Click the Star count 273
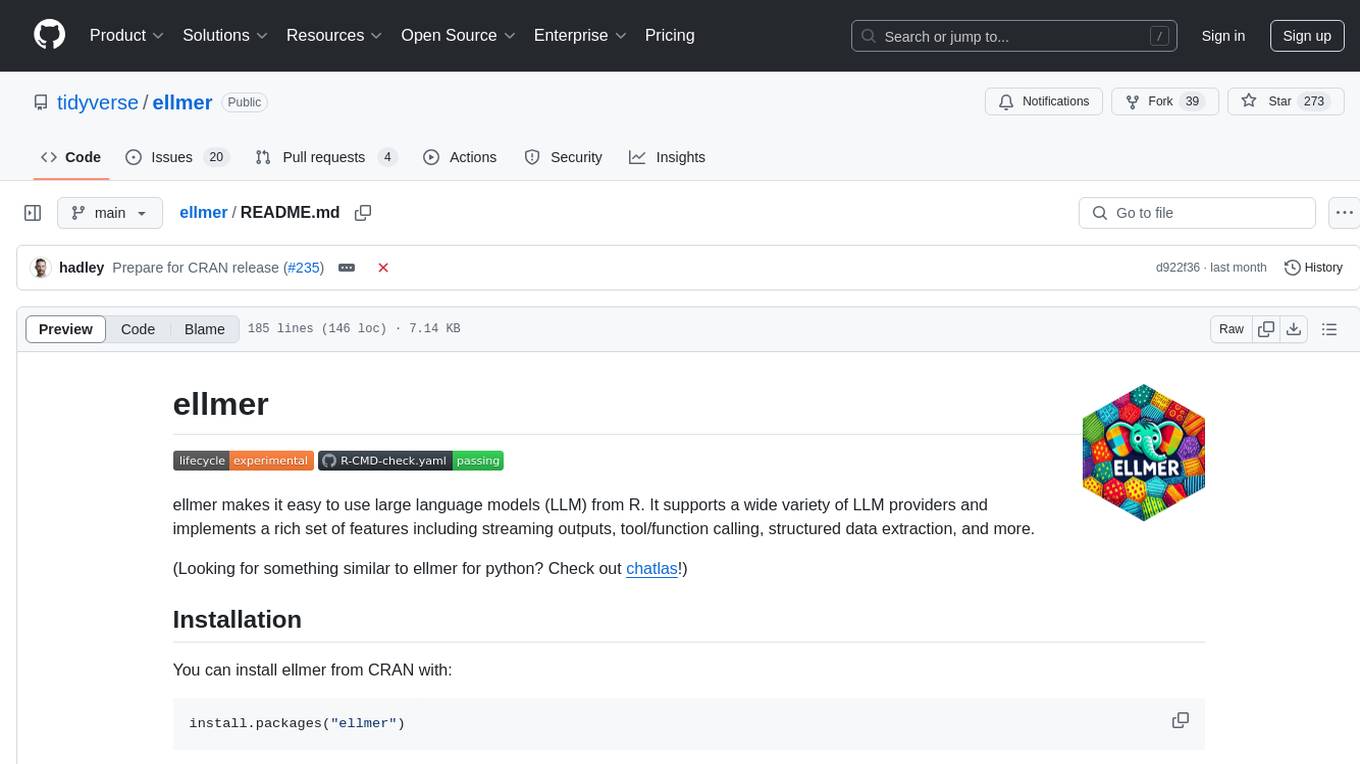Viewport: 1360px width, 764px height. (1314, 102)
